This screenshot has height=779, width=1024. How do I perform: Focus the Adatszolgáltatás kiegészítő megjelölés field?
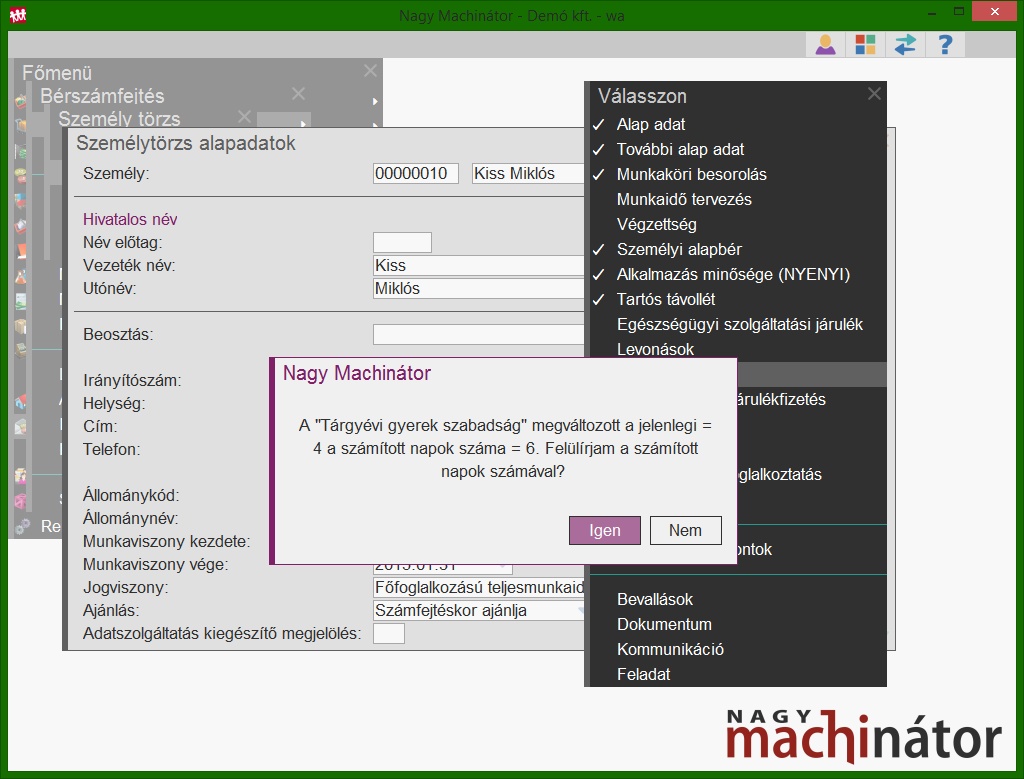click(x=389, y=633)
